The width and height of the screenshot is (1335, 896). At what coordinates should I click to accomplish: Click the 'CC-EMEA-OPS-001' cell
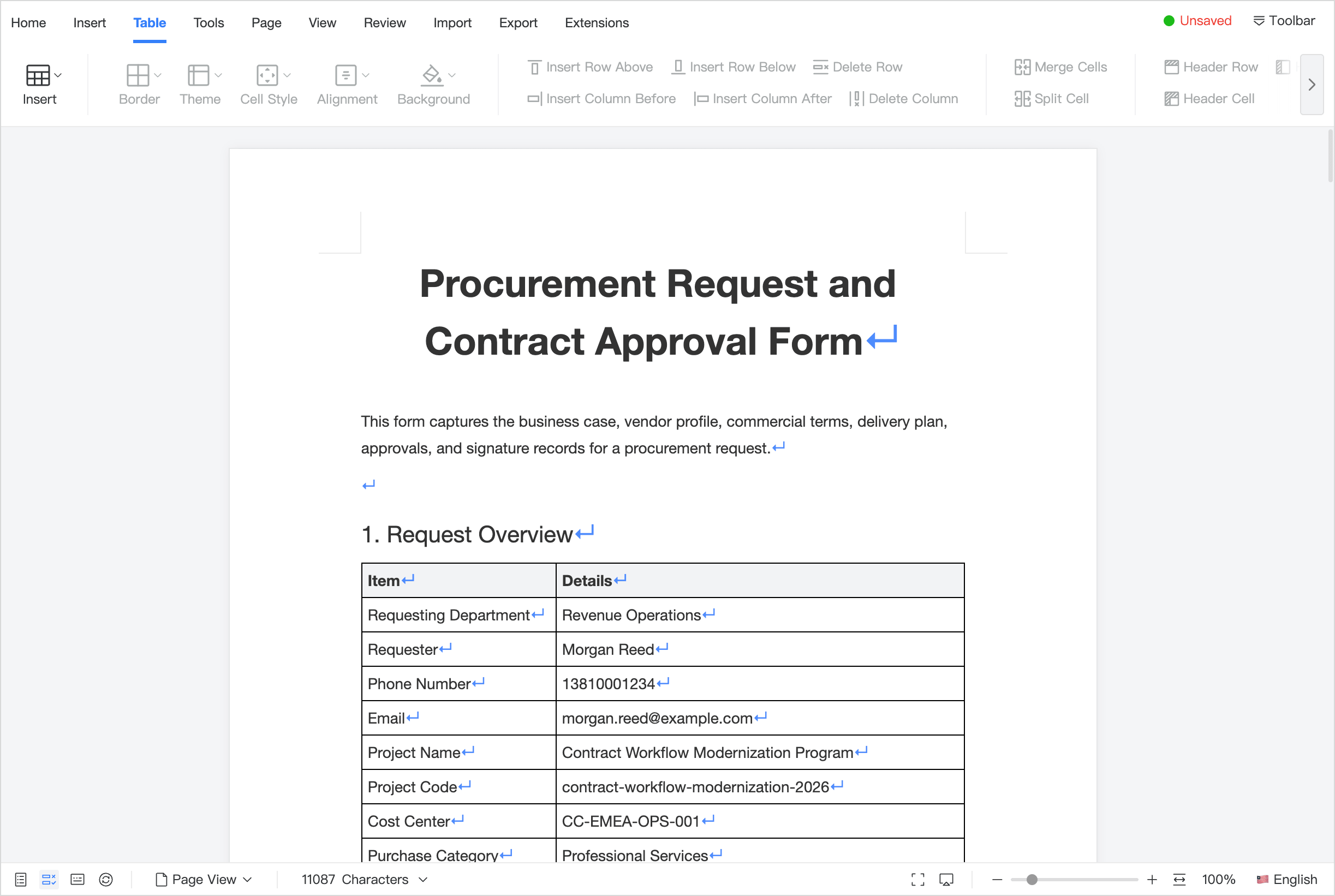click(x=760, y=821)
